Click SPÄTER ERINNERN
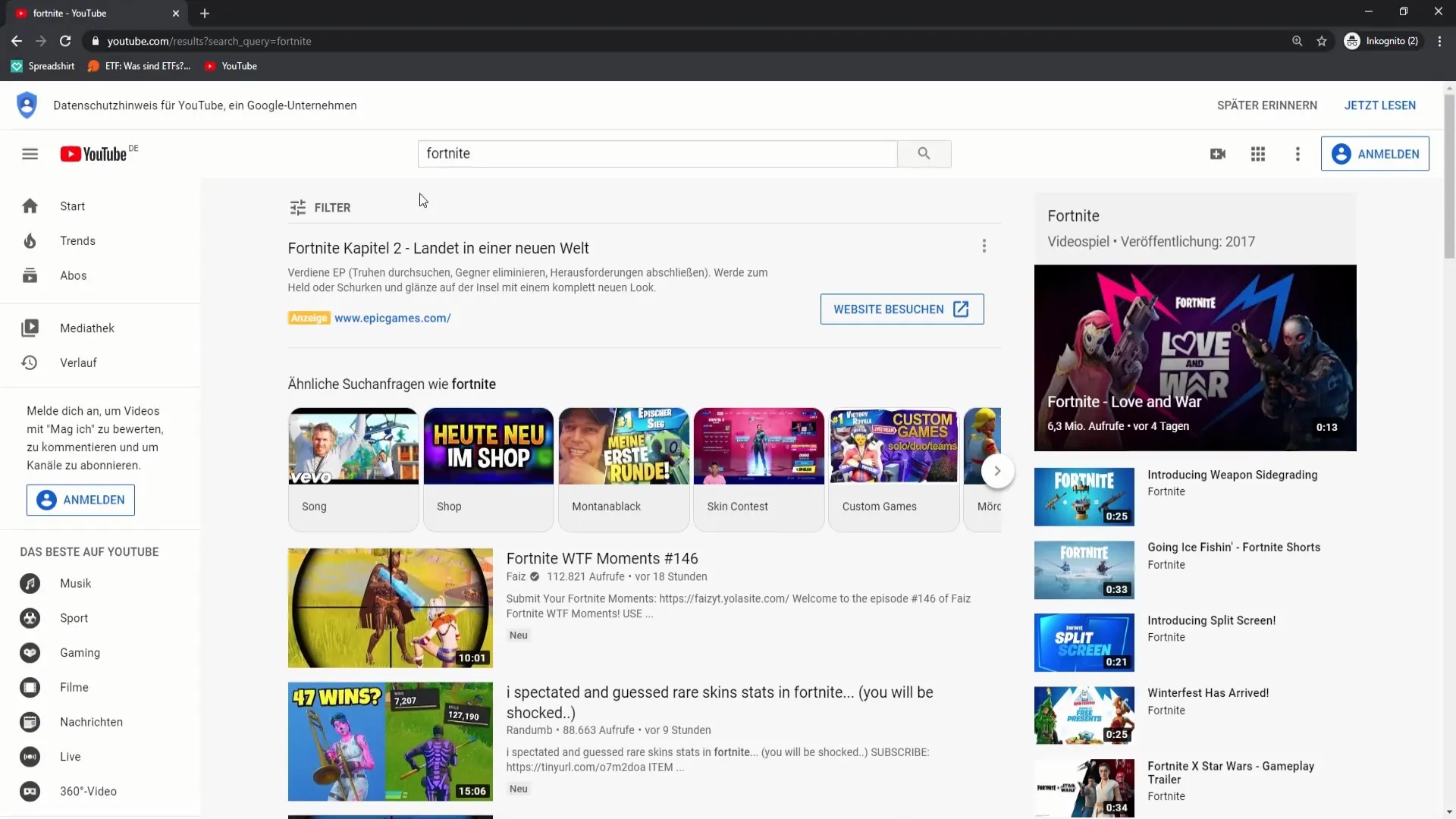Screen dimensions: 1456x819 click(1267, 105)
